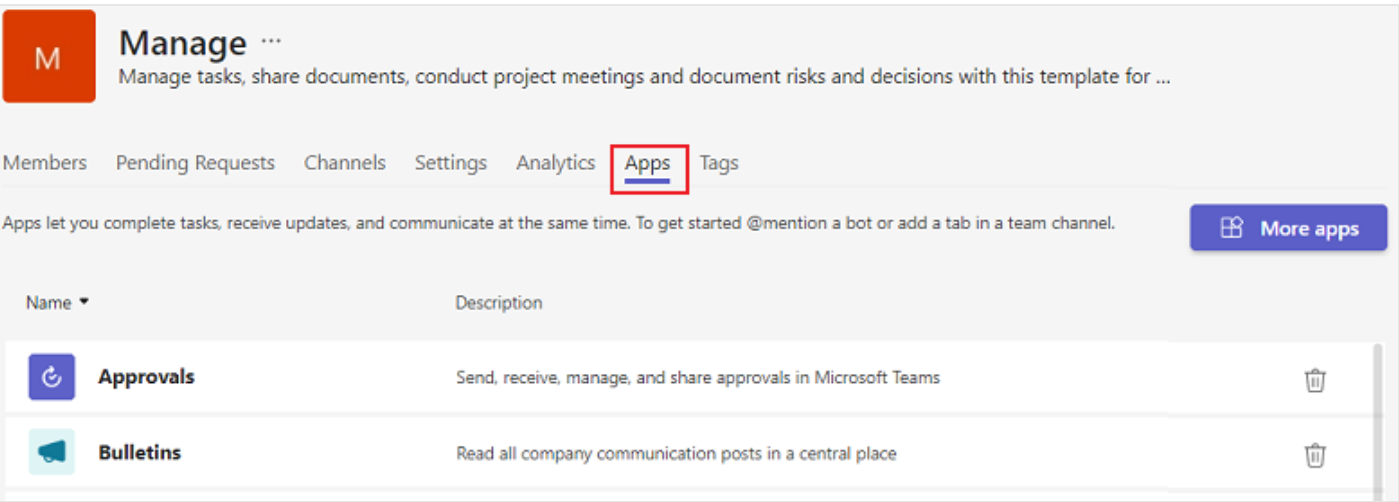Sort the list by Name column

click(57, 302)
